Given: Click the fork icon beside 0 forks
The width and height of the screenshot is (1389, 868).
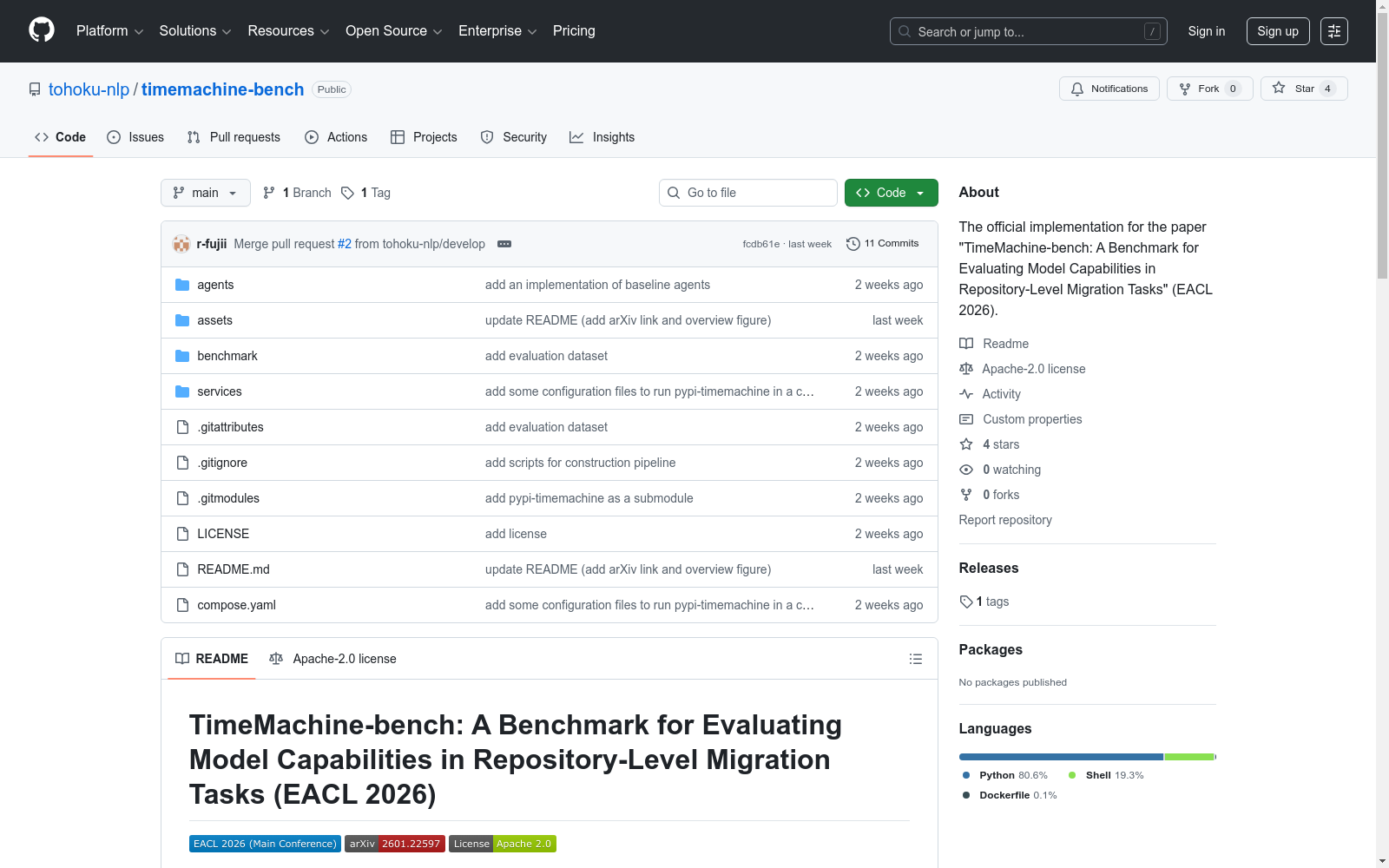Looking at the screenshot, I should point(966,495).
